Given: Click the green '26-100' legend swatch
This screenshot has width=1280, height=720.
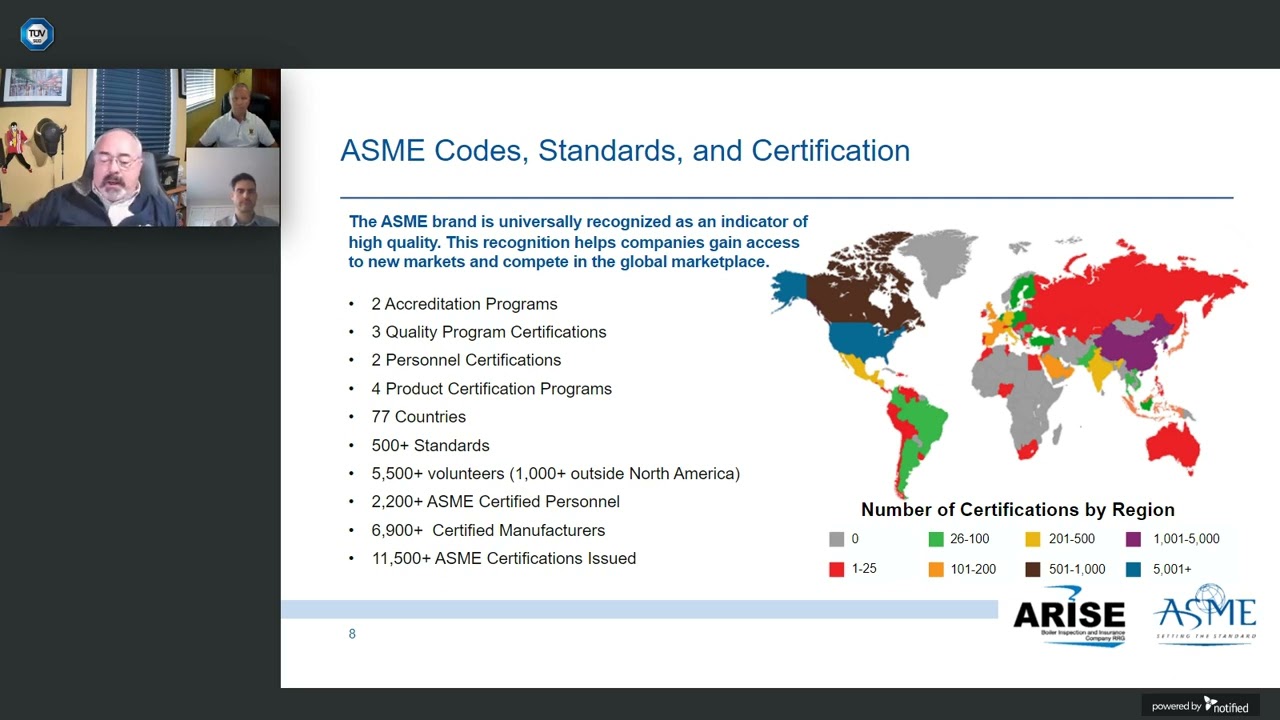Looking at the screenshot, I should (x=936, y=539).
